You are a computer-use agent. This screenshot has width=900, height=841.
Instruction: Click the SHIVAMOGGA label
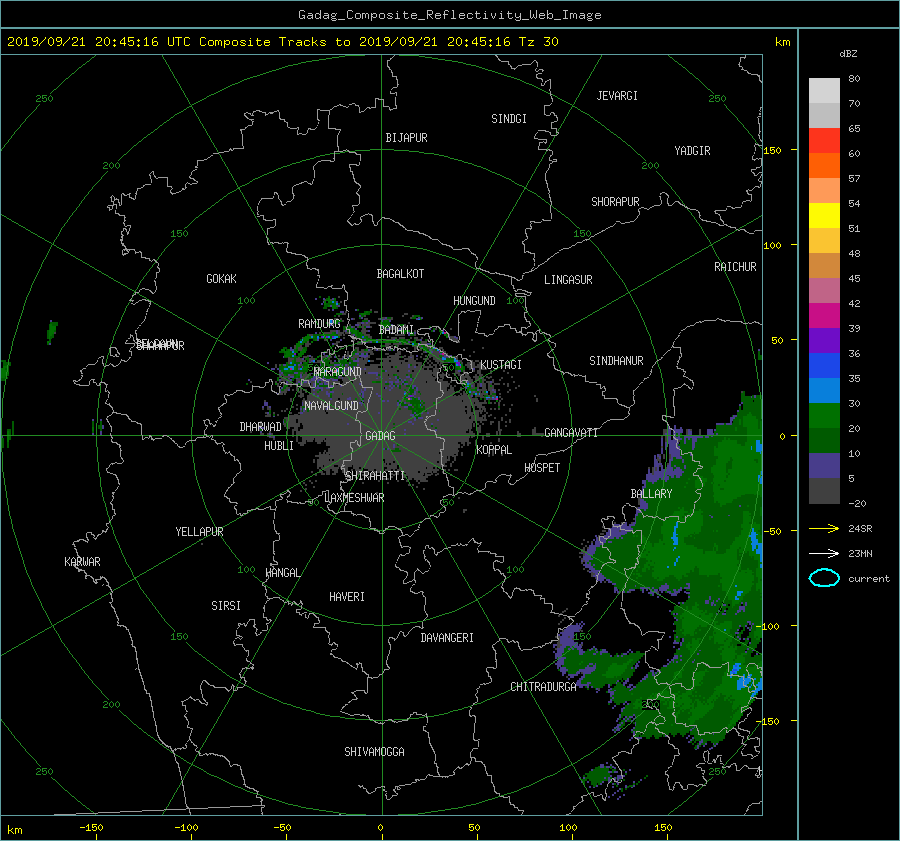[374, 751]
